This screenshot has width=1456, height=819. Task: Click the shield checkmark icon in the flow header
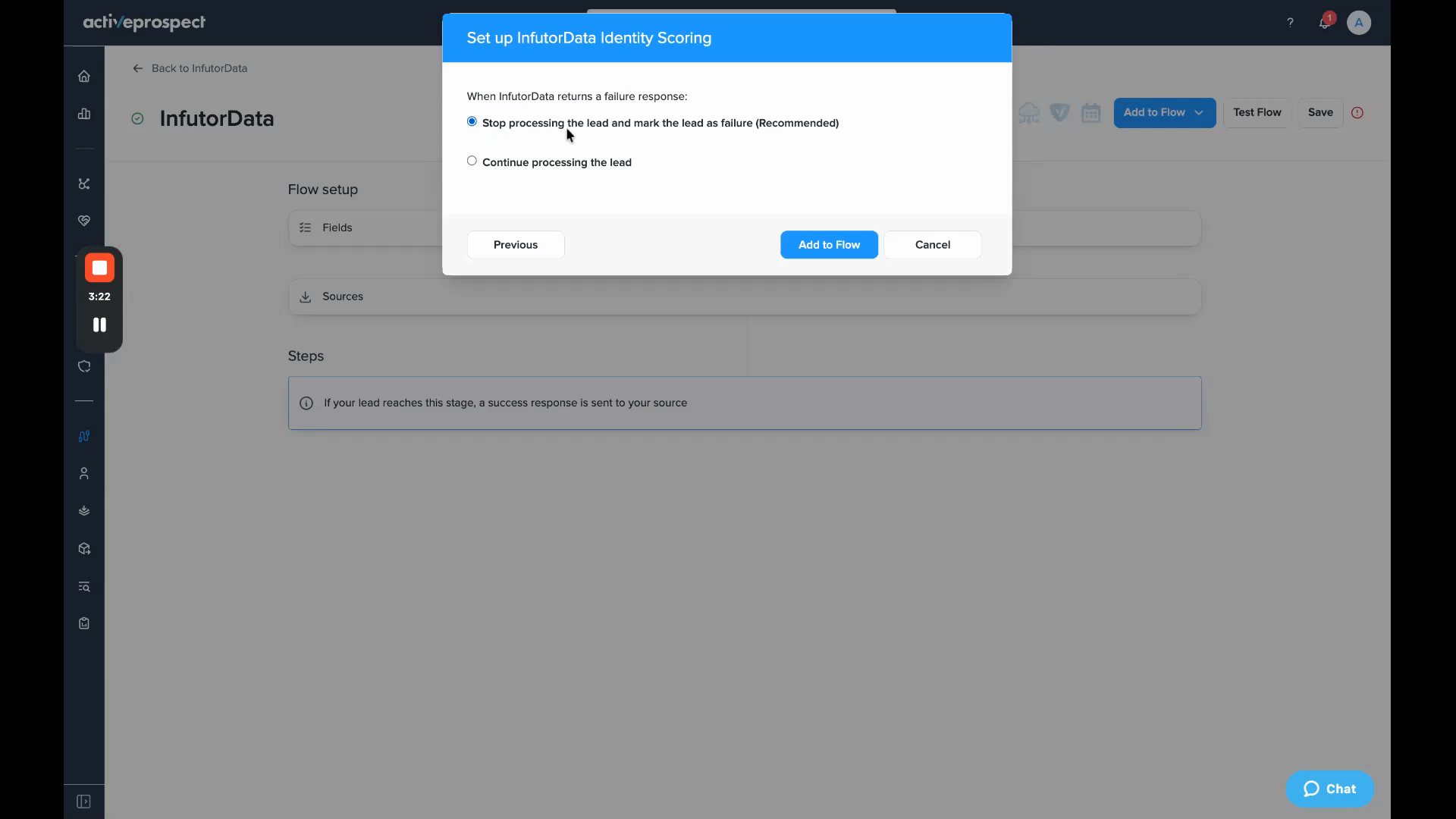[1059, 113]
